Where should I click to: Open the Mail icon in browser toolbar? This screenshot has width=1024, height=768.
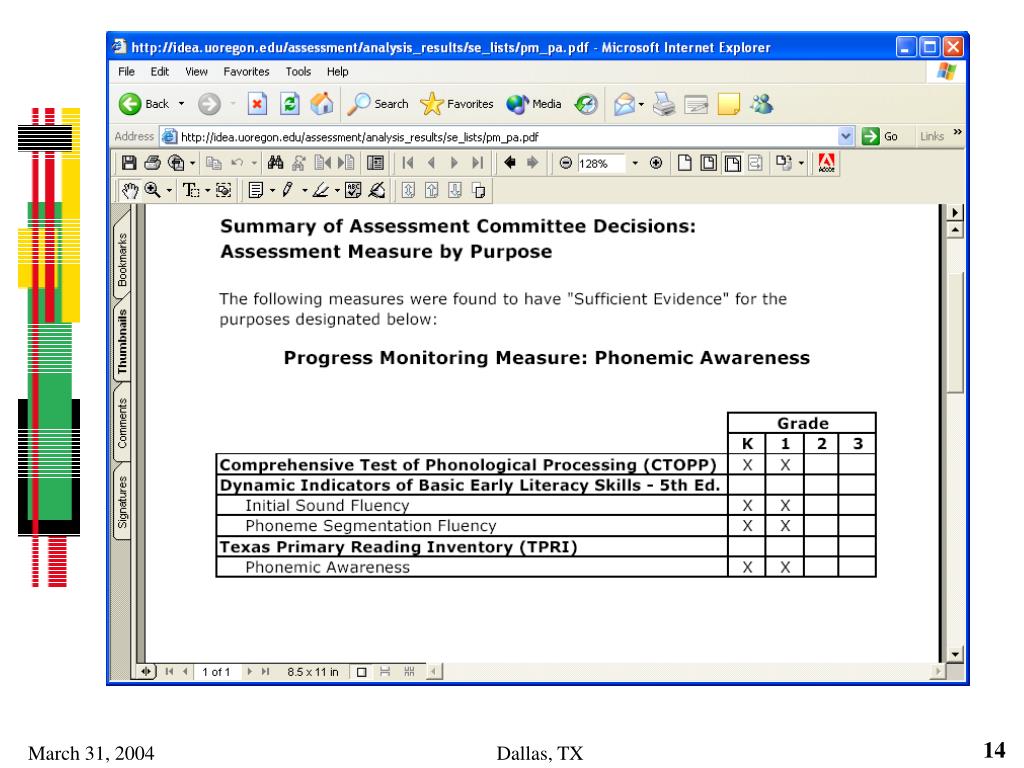click(x=624, y=104)
